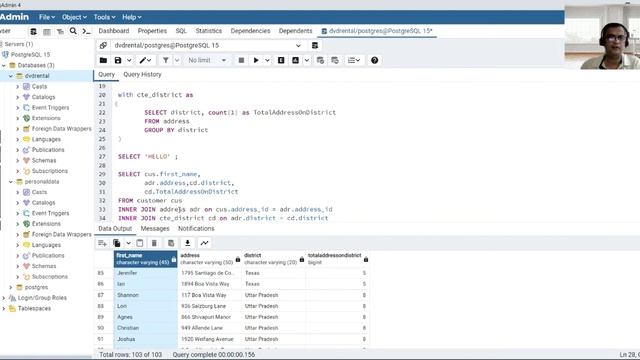Image resolution: width=640 pixels, height=360 pixels.
Task: Open PSQL tool terminal icon
Action: click(86, 31)
